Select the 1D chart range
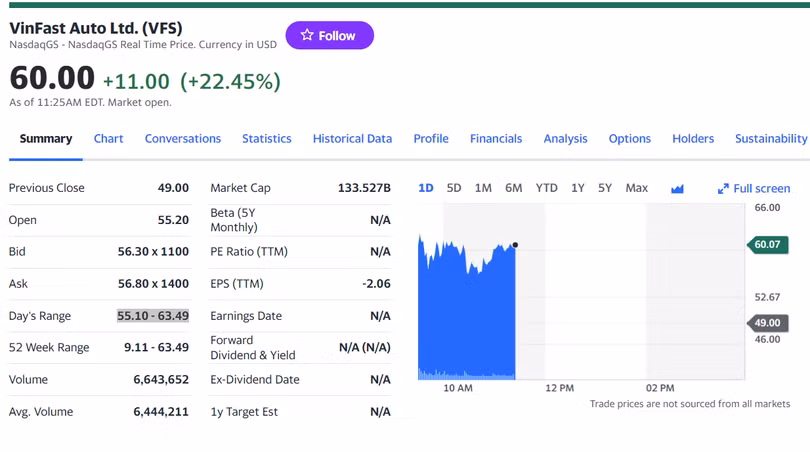Viewport: 810px width, 452px height. 425,188
